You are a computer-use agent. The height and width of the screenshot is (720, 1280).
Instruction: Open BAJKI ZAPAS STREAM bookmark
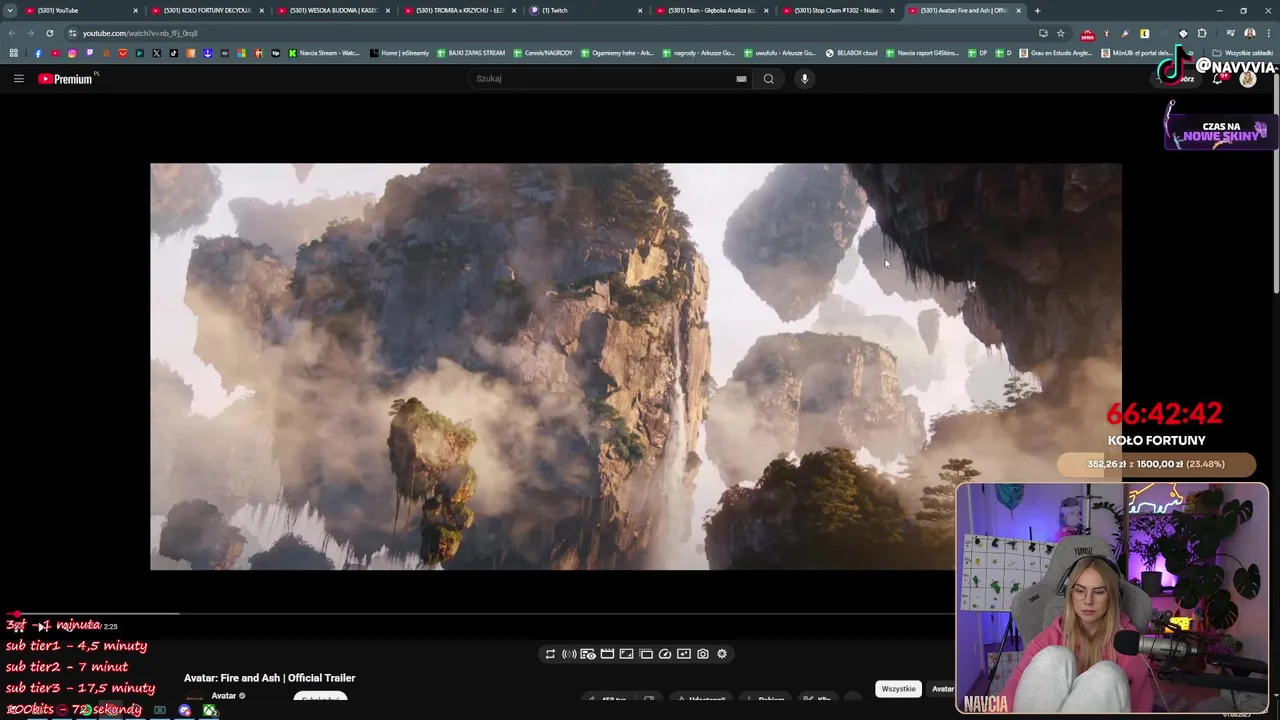[471, 53]
